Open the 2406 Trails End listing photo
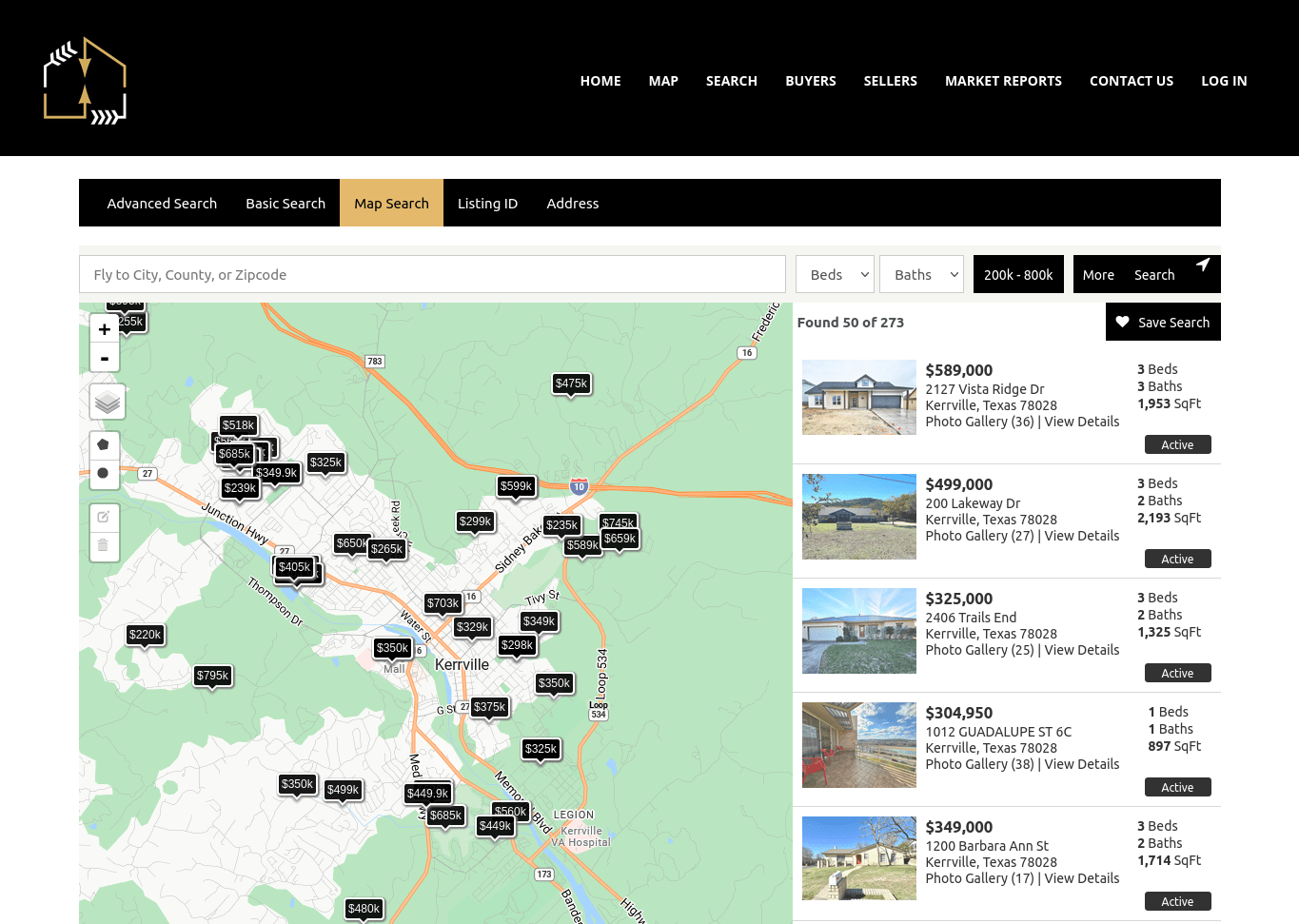The height and width of the screenshot is (924, 1299). [859, 631]
